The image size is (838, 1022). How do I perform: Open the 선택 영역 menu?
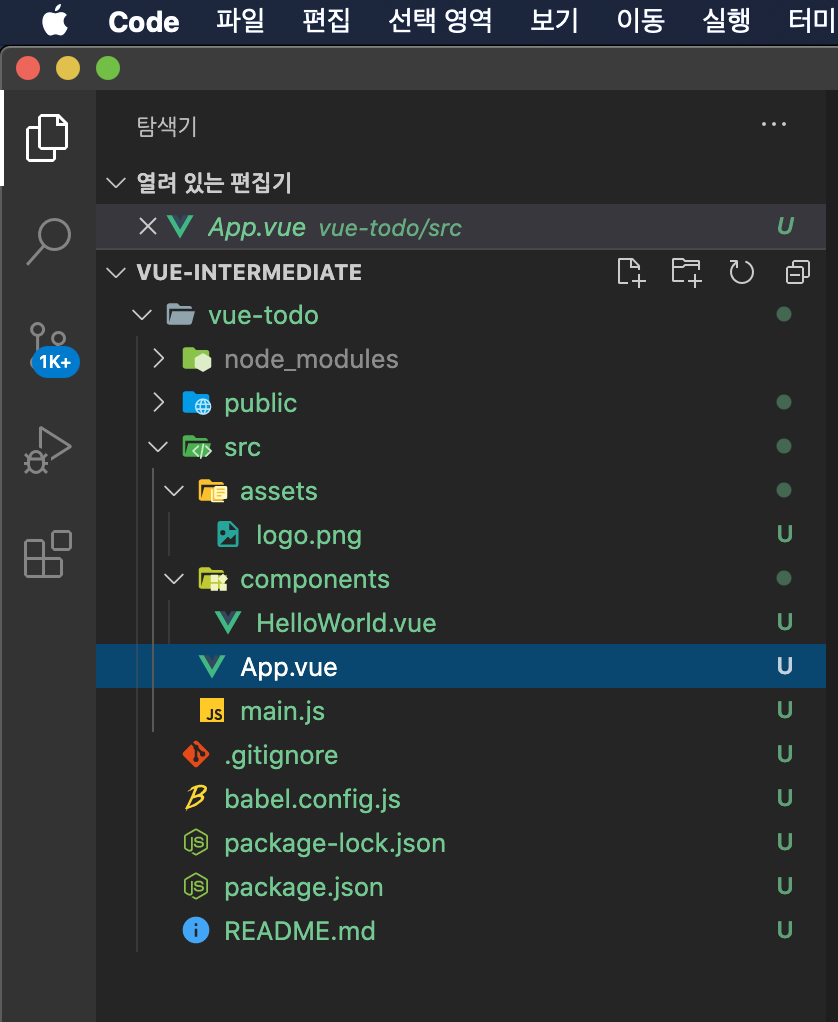tap(441, 21)
